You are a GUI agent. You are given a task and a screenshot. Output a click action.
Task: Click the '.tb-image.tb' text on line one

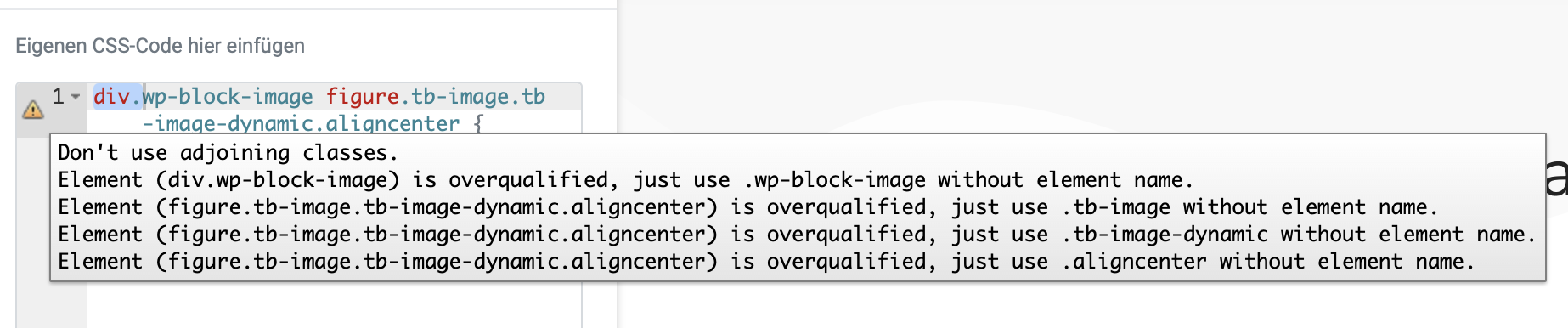(x=472, y=97)
